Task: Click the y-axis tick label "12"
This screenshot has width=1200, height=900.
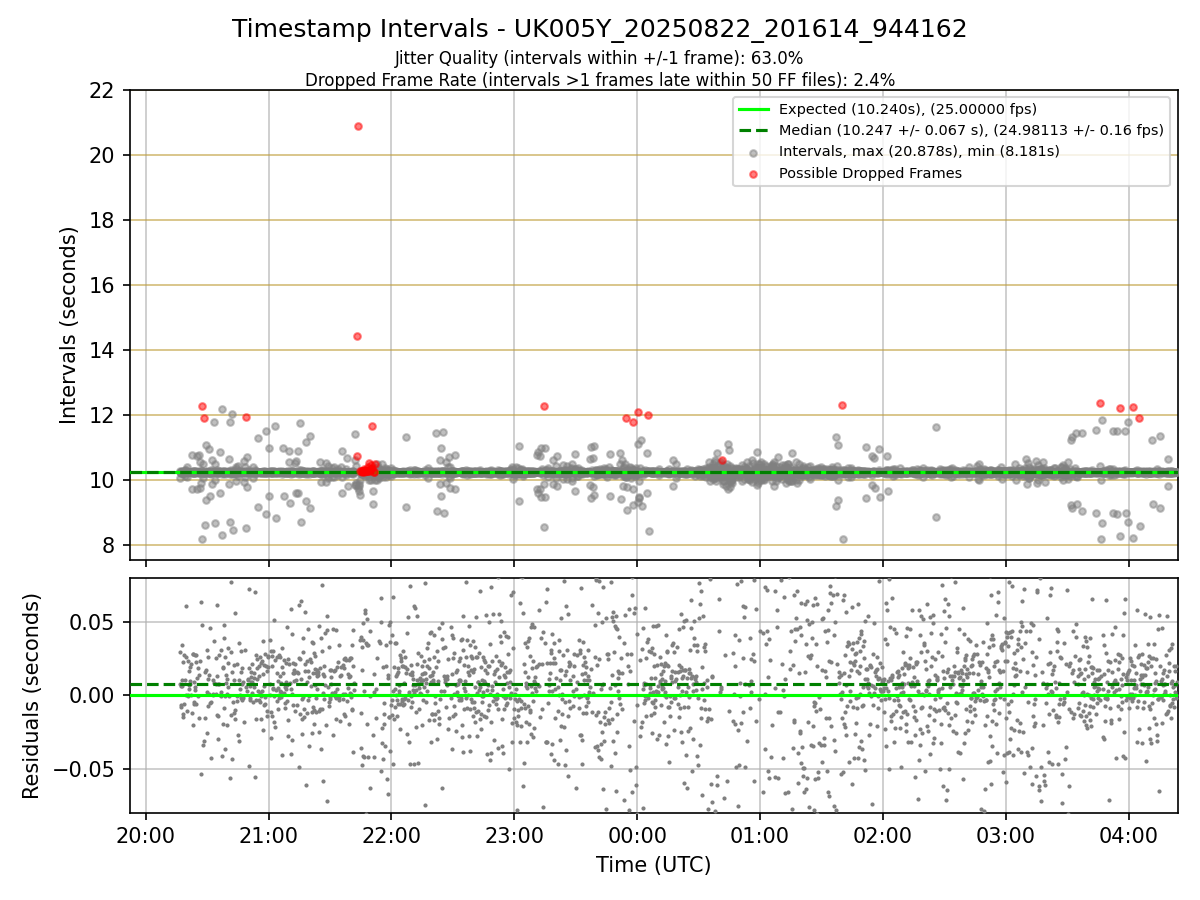Action: point(101,415)
